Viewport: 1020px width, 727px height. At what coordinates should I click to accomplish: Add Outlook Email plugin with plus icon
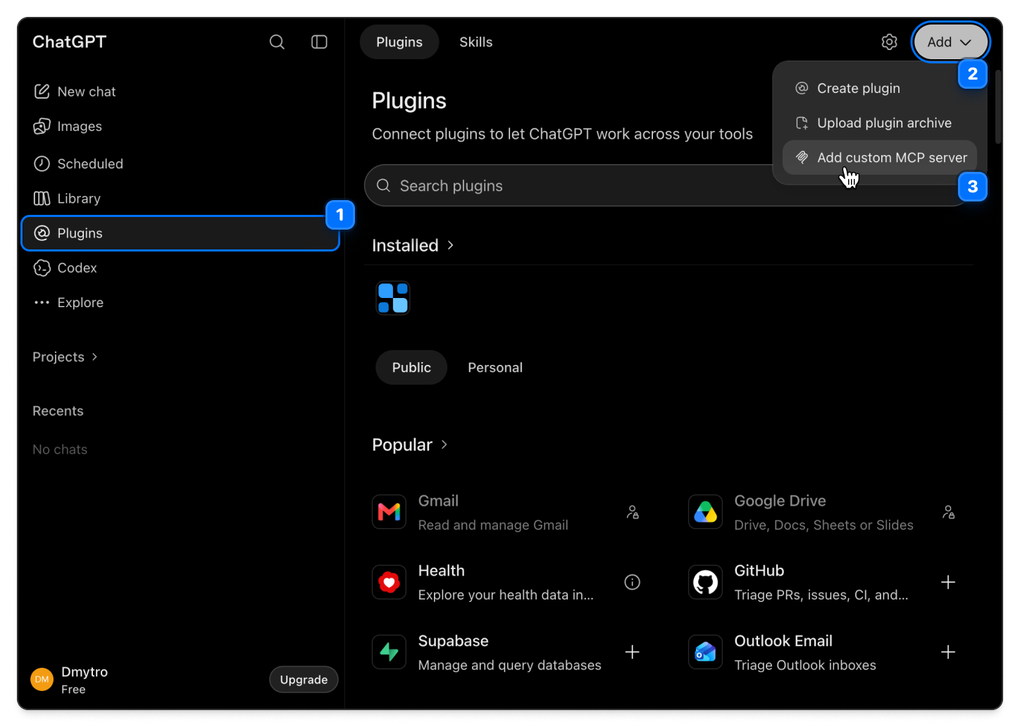pos(948,652)
